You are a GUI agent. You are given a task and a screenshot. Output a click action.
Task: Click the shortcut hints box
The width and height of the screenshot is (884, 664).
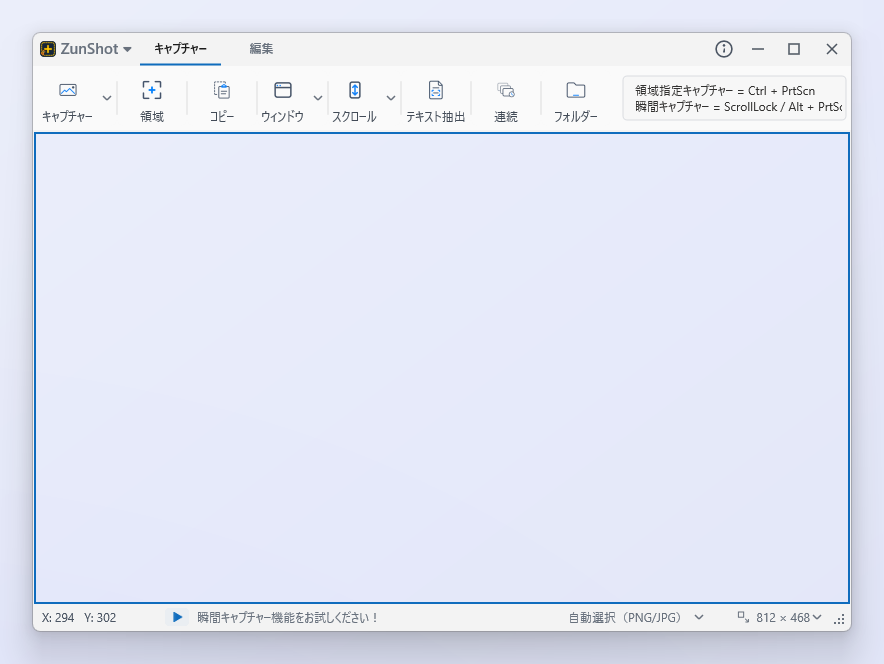(734, 98)
